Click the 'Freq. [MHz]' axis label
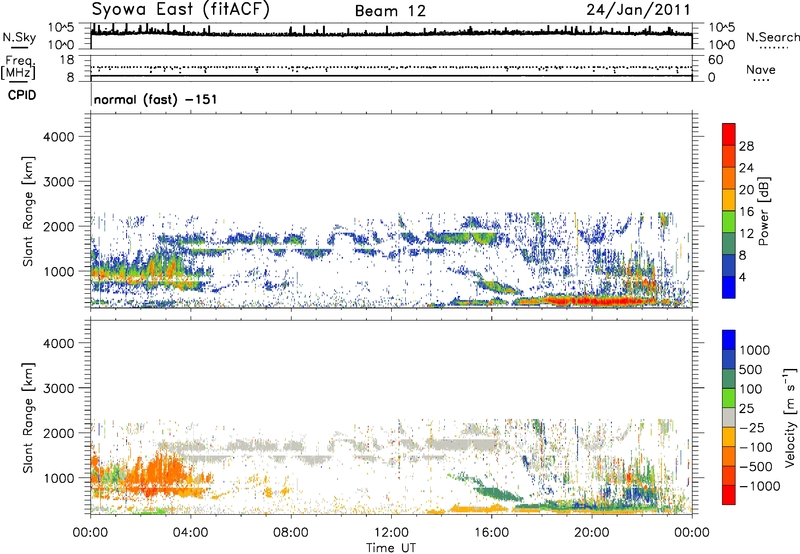Screen dimensions: 800x554 point(18,68)
